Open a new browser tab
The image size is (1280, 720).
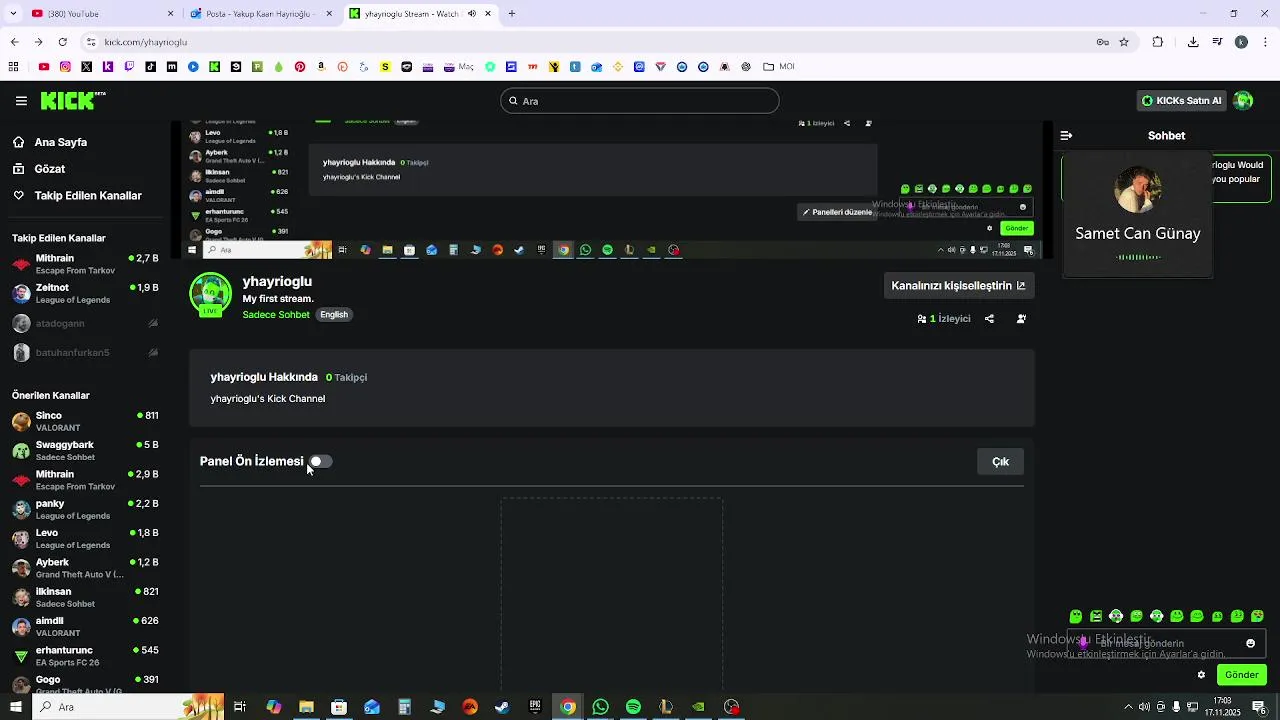(512, 14)
